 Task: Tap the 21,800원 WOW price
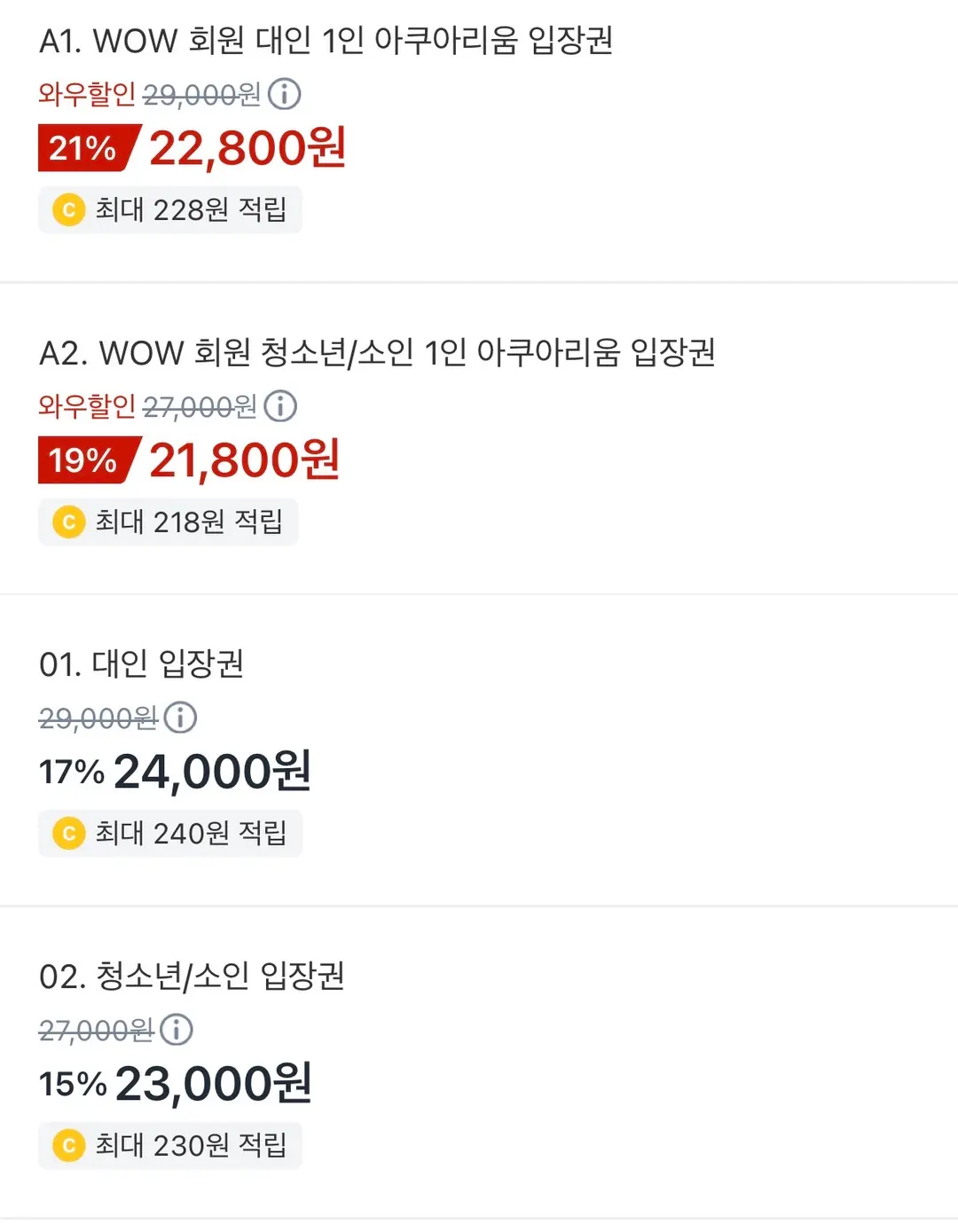click(245, 460)
